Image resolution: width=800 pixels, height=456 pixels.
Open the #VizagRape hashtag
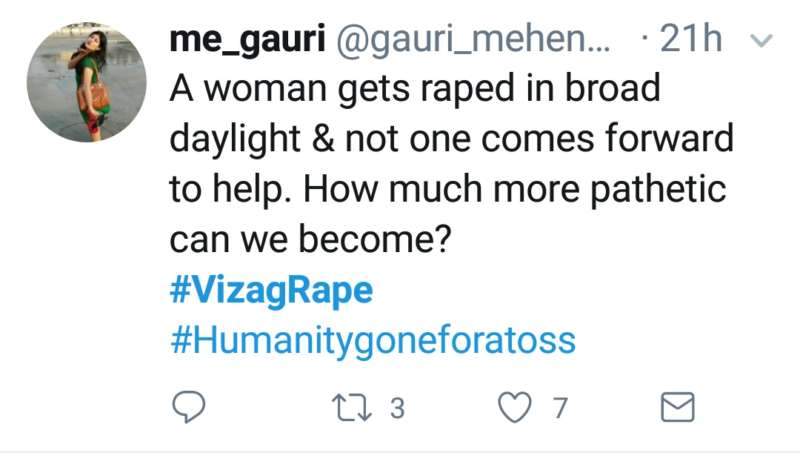click(272, 290)
